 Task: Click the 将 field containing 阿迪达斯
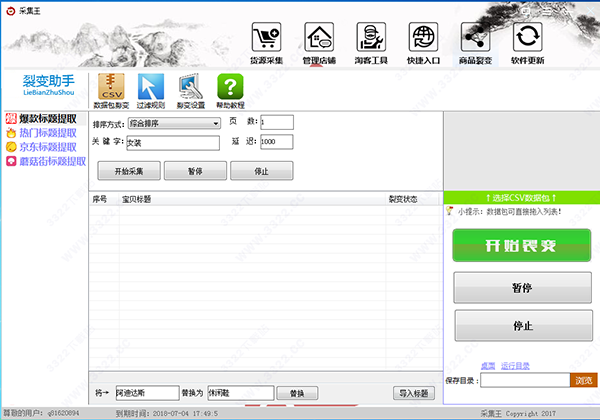(x=147, y=393)
